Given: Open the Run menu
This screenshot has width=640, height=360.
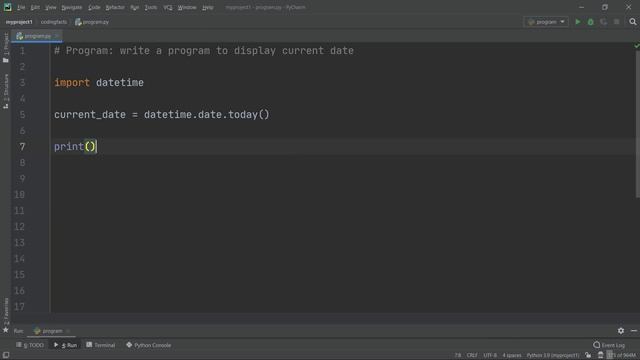Looking at the screenshot, I should pos(134,7).
